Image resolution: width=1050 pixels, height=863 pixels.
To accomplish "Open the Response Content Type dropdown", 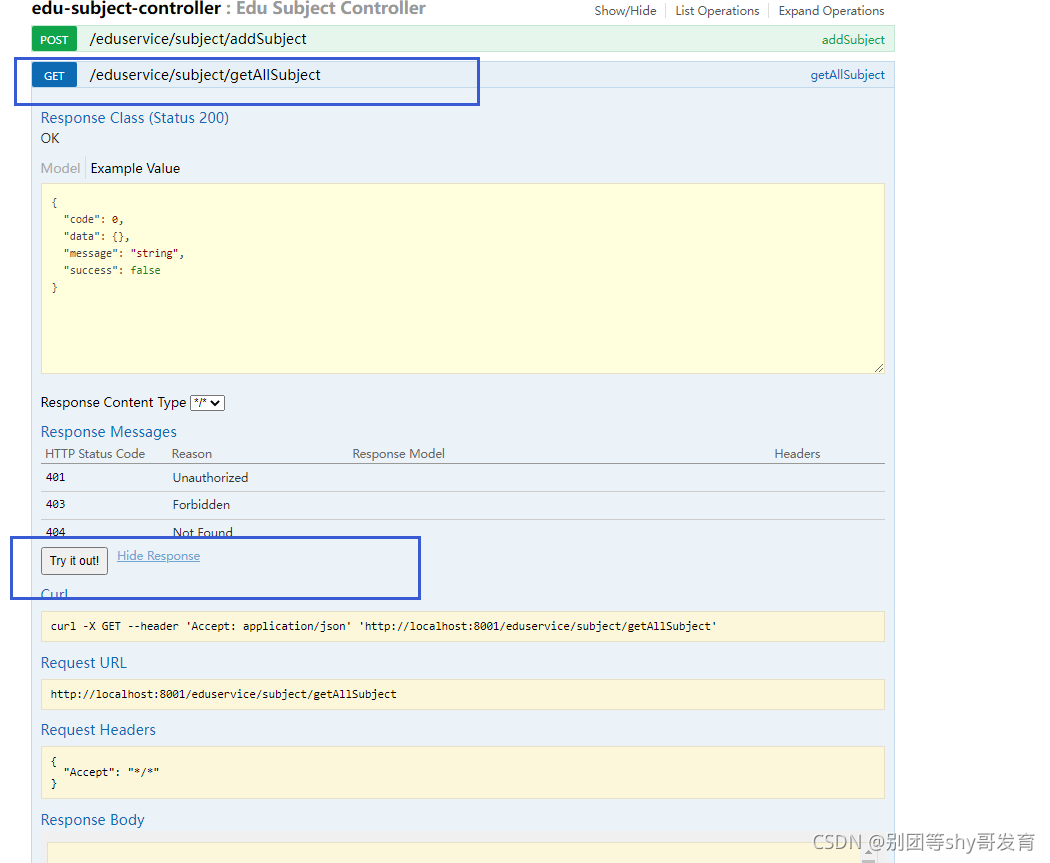I will [x=208, y=402].
